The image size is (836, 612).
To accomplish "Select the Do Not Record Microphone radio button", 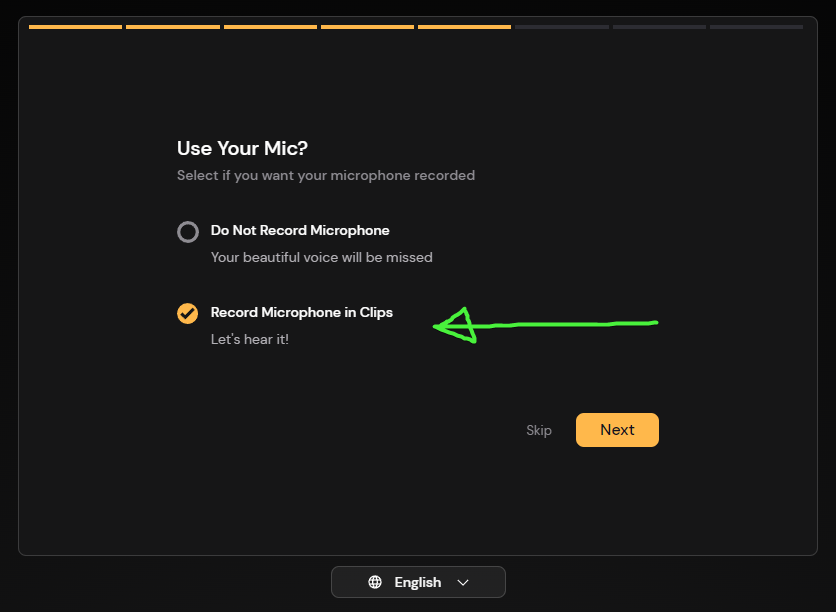I will 188,232.
